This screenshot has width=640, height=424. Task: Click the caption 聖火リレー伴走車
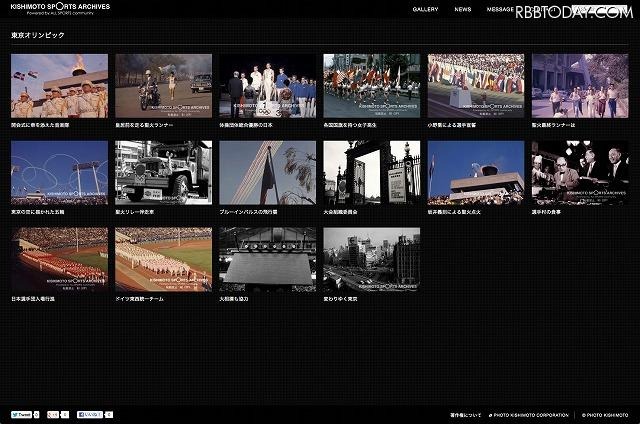pyautogui.click(x=135, y=212)
